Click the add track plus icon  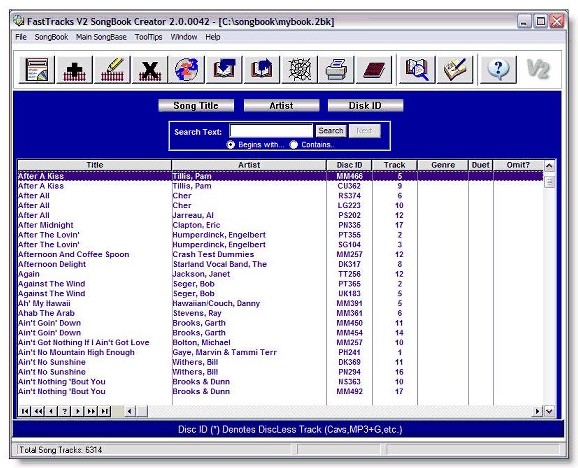coord(74,69)
